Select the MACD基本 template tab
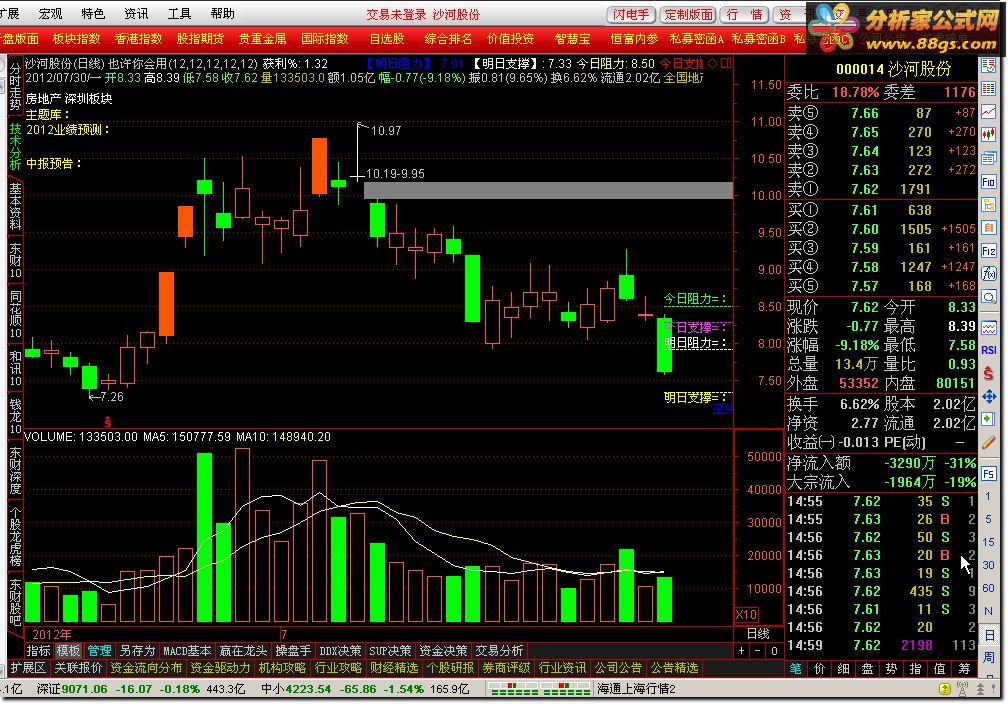This screenshot has height=704, width=1008. pyautogui.click(x=186, y=651)
